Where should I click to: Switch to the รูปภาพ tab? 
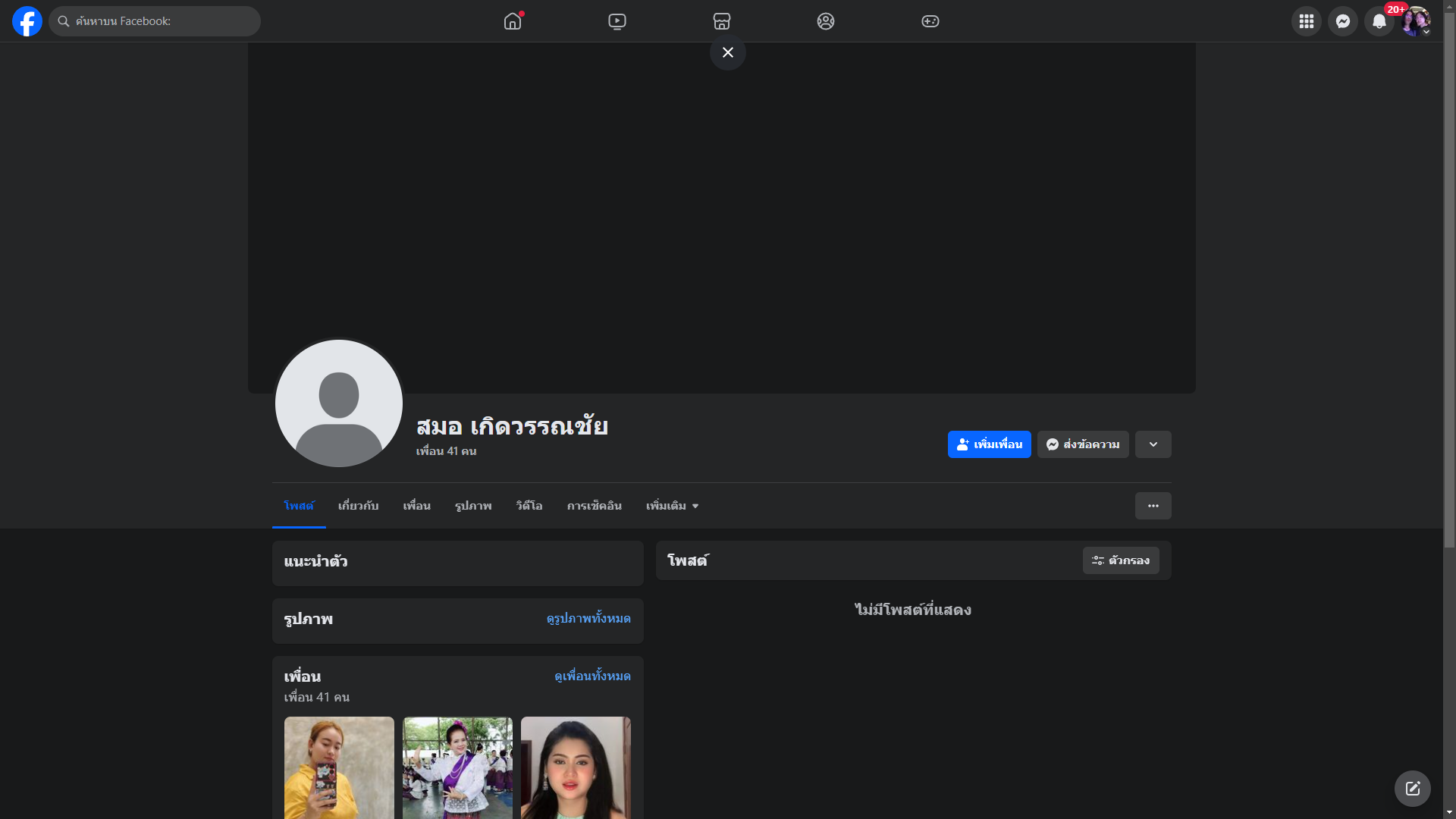point(473,506)
